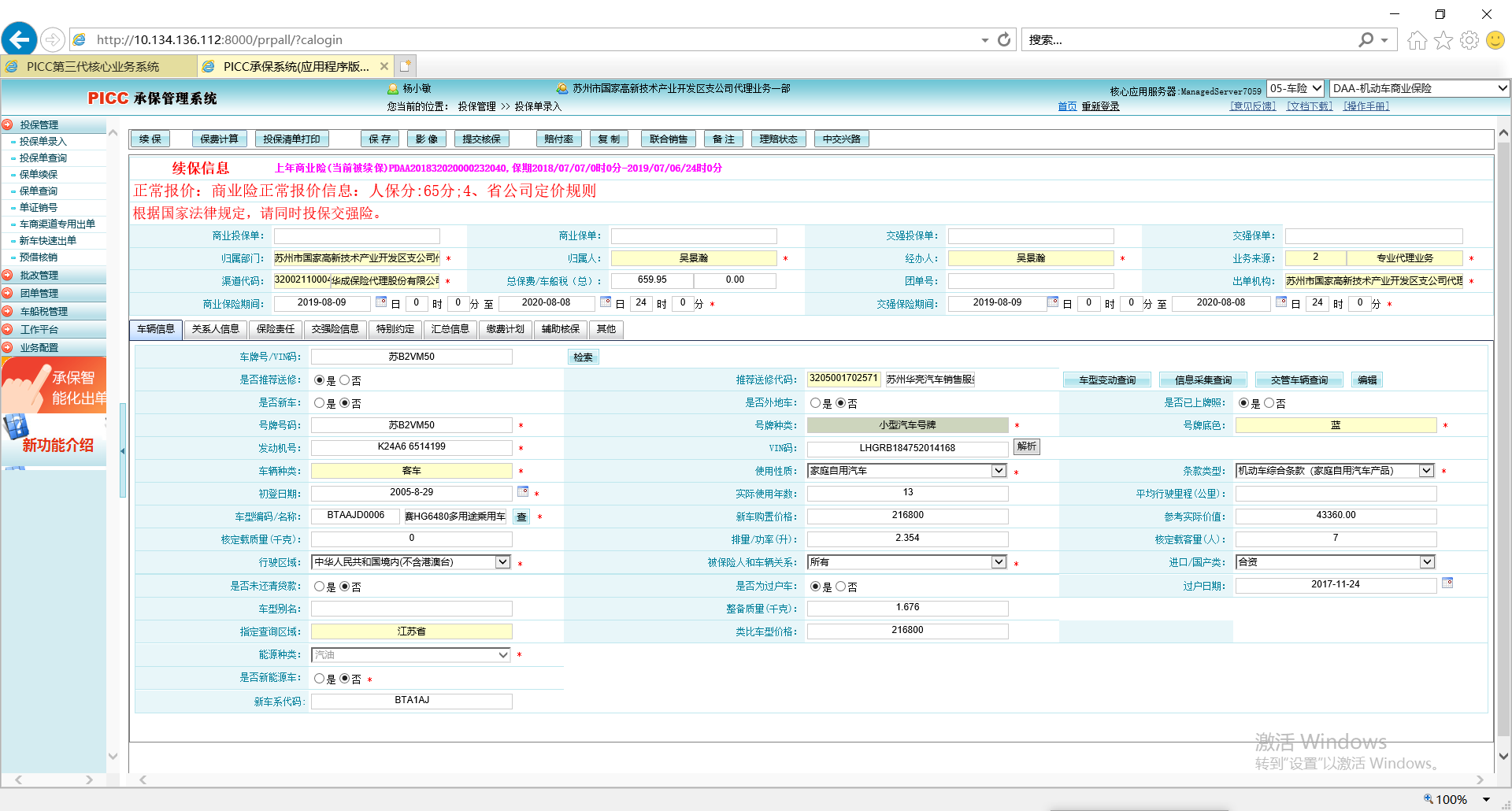Open the browser home icon
This screenshot has height=811, width=1512.
tap(1417, 40)
